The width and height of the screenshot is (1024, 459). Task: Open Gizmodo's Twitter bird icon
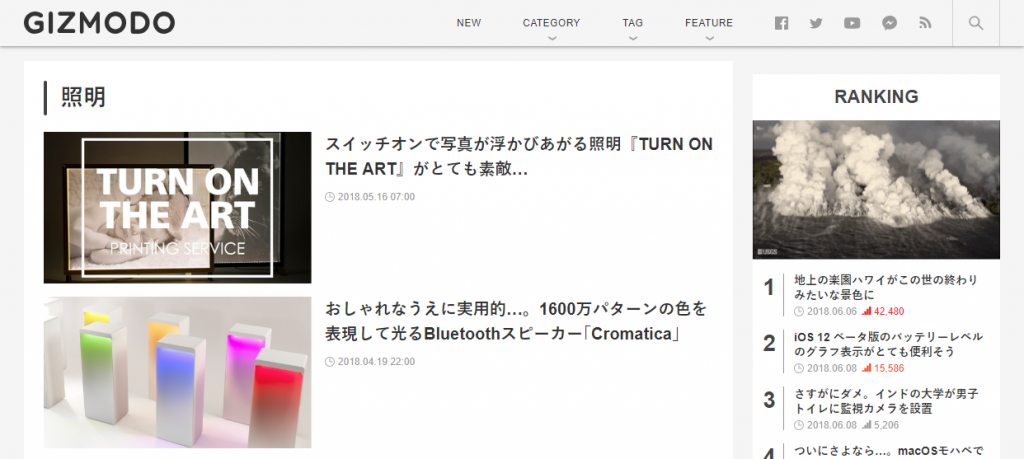[816, 24]
